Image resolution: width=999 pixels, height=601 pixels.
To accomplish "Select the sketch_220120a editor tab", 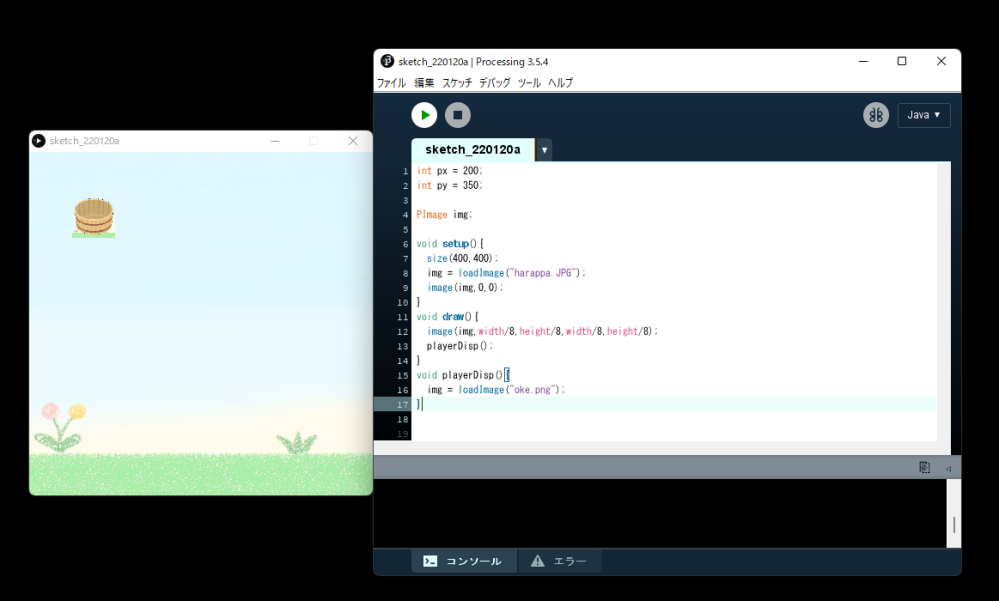I will [x=473, y=150].
